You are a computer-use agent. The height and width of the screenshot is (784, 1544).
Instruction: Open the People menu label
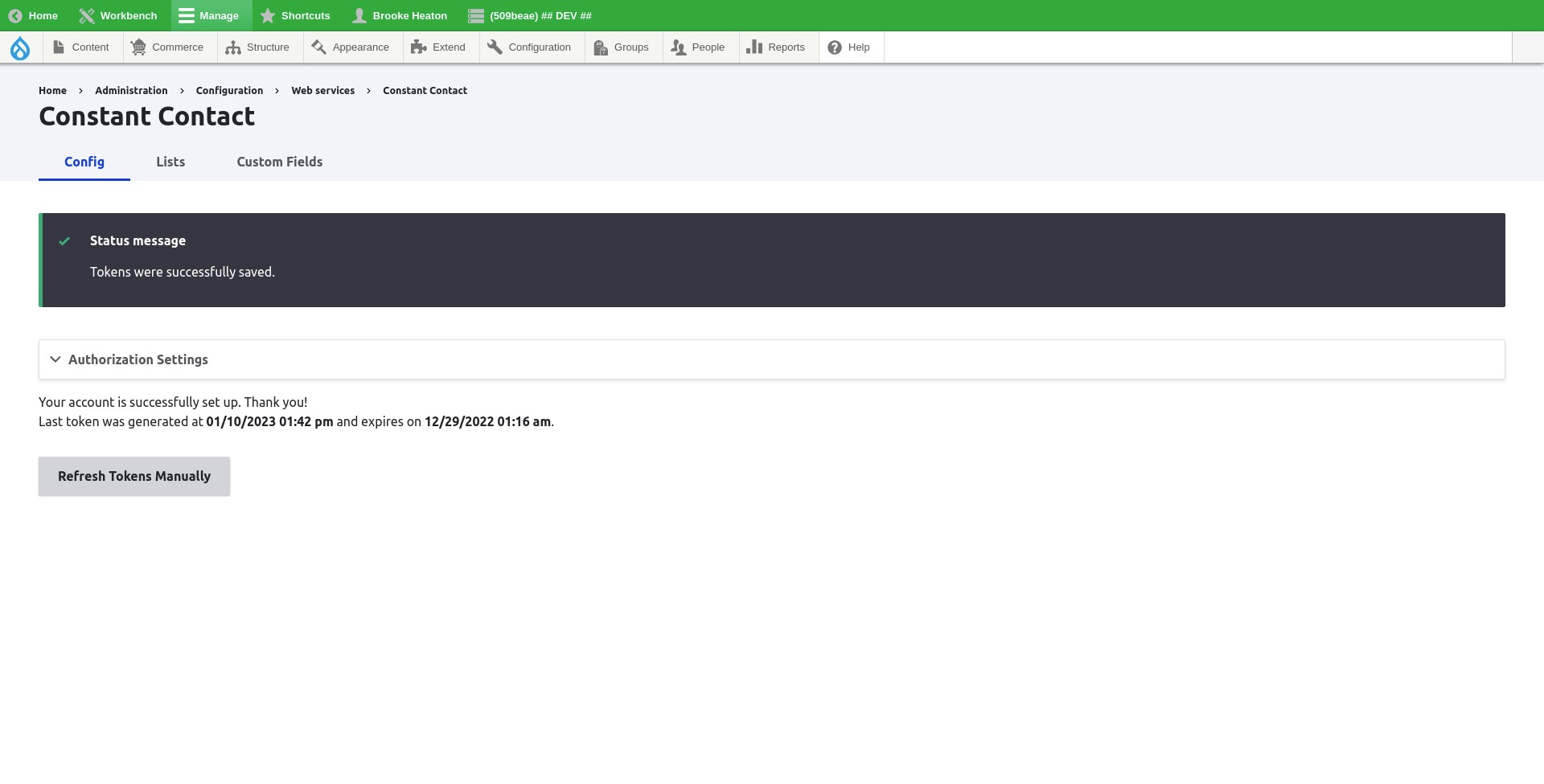coord(708,47)
